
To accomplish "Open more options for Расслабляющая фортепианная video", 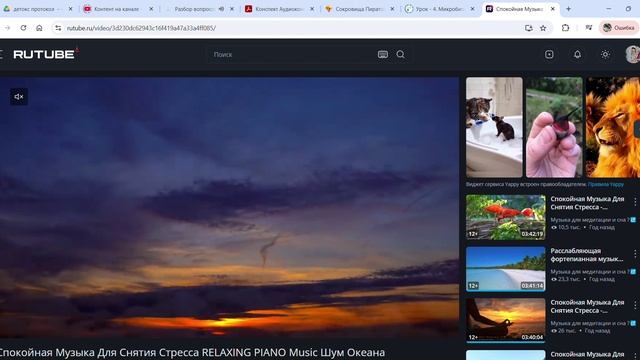I will pos(635,254).
